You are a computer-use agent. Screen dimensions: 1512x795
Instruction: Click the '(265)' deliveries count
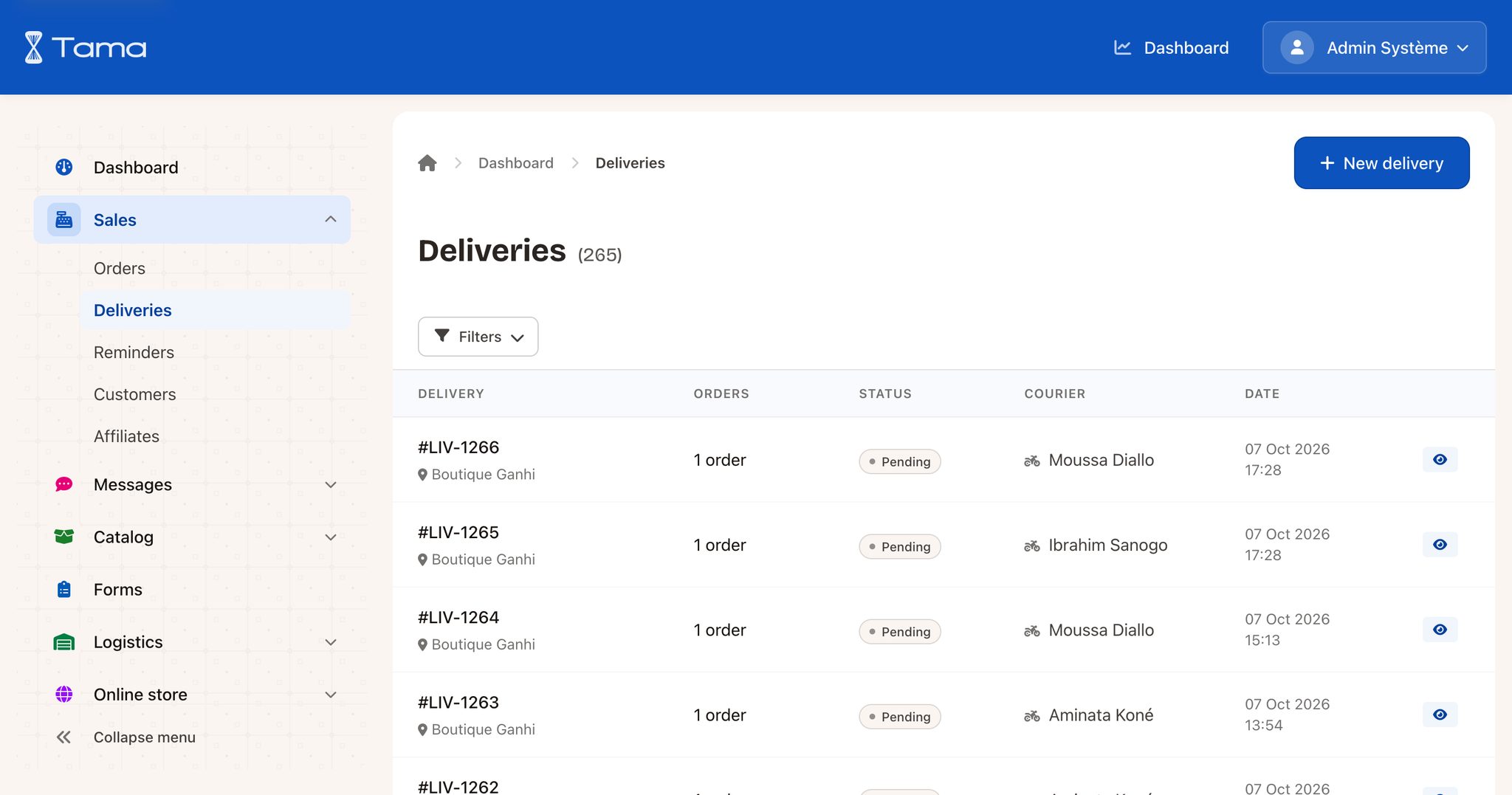pyautogui.click(x=599, y=255)
